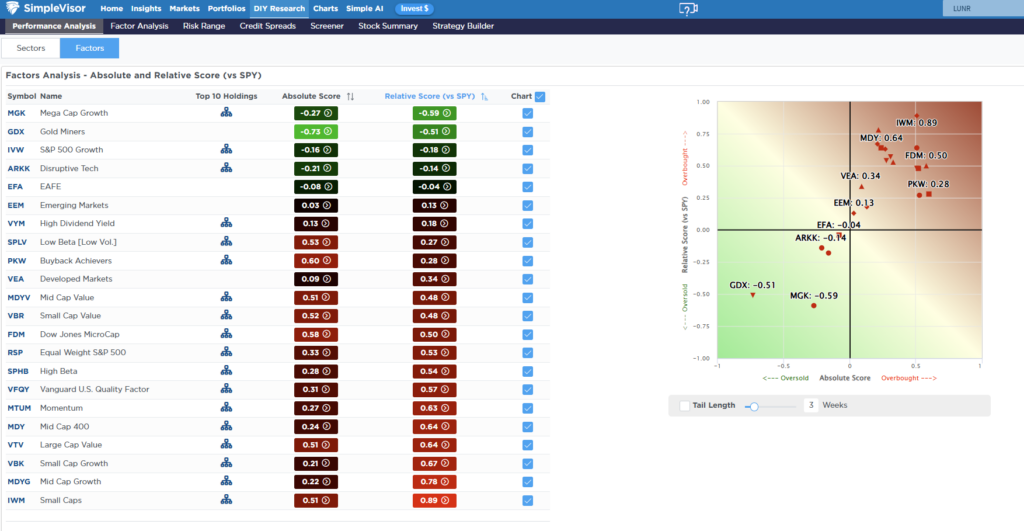This screenshot has width=1024, height=531.
Task: Open top 10 holdings for FDM
Action: [x=226, y=334]
